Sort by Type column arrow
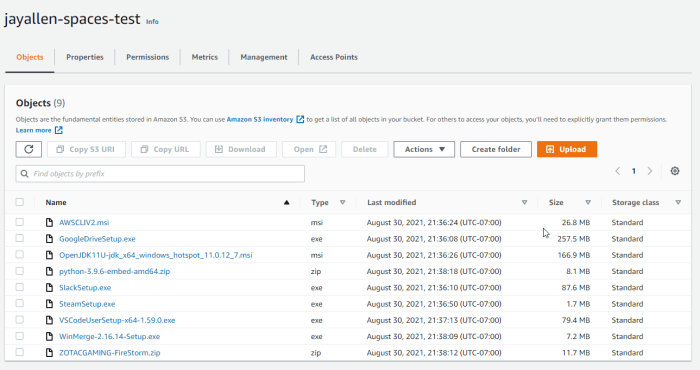Image resolution: width=700 pixels, height=370 pixels. coord(342,203)
